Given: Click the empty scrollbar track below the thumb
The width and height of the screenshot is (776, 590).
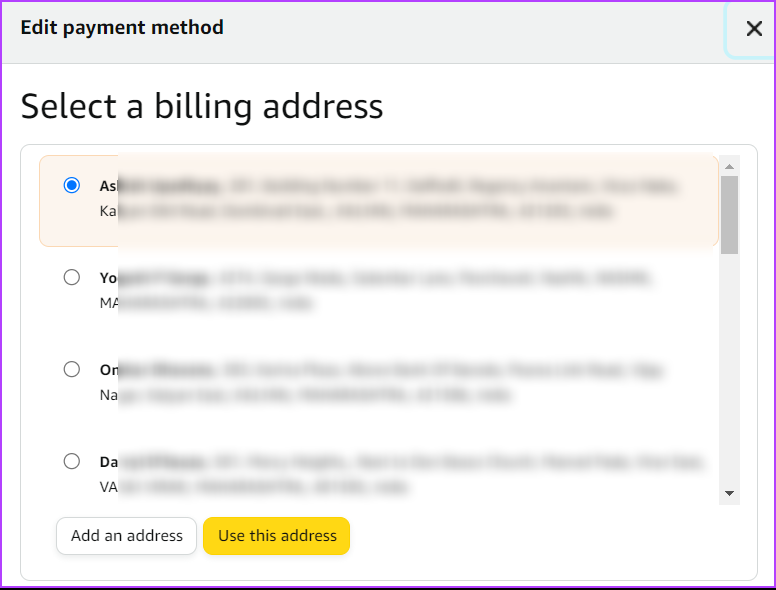Looking at the screenshot, I should click(729, 369).
